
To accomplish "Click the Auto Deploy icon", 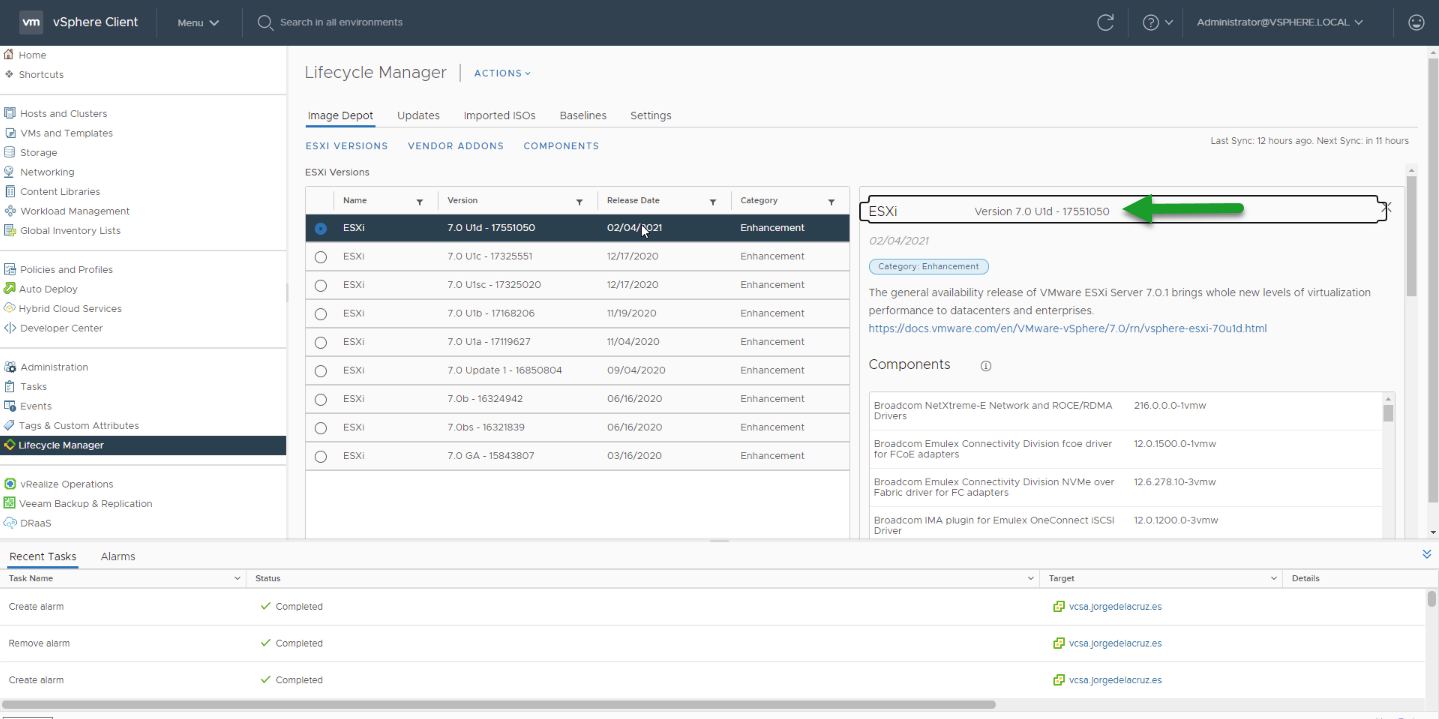I will (x=10, y=289).
